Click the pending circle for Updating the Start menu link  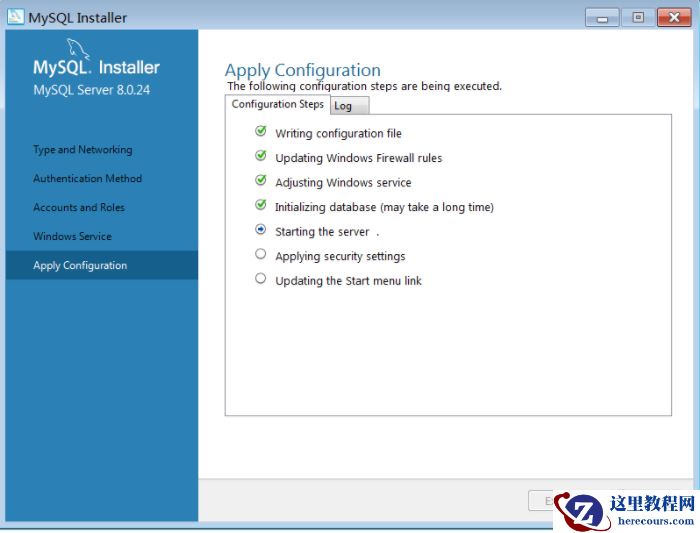click(x=261, y=279)
